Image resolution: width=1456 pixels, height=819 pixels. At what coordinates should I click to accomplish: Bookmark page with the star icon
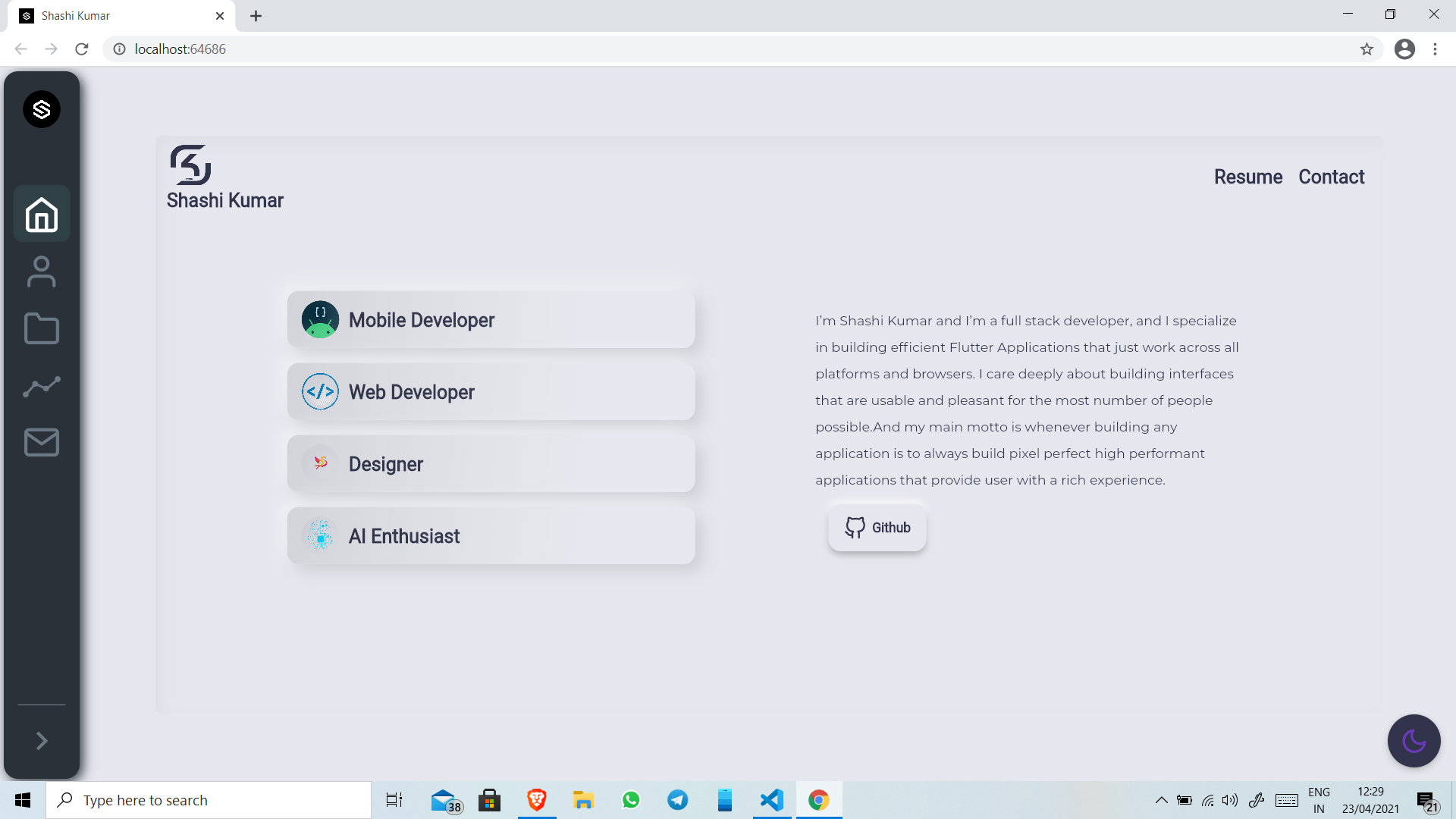click(x=1367, y=49)
